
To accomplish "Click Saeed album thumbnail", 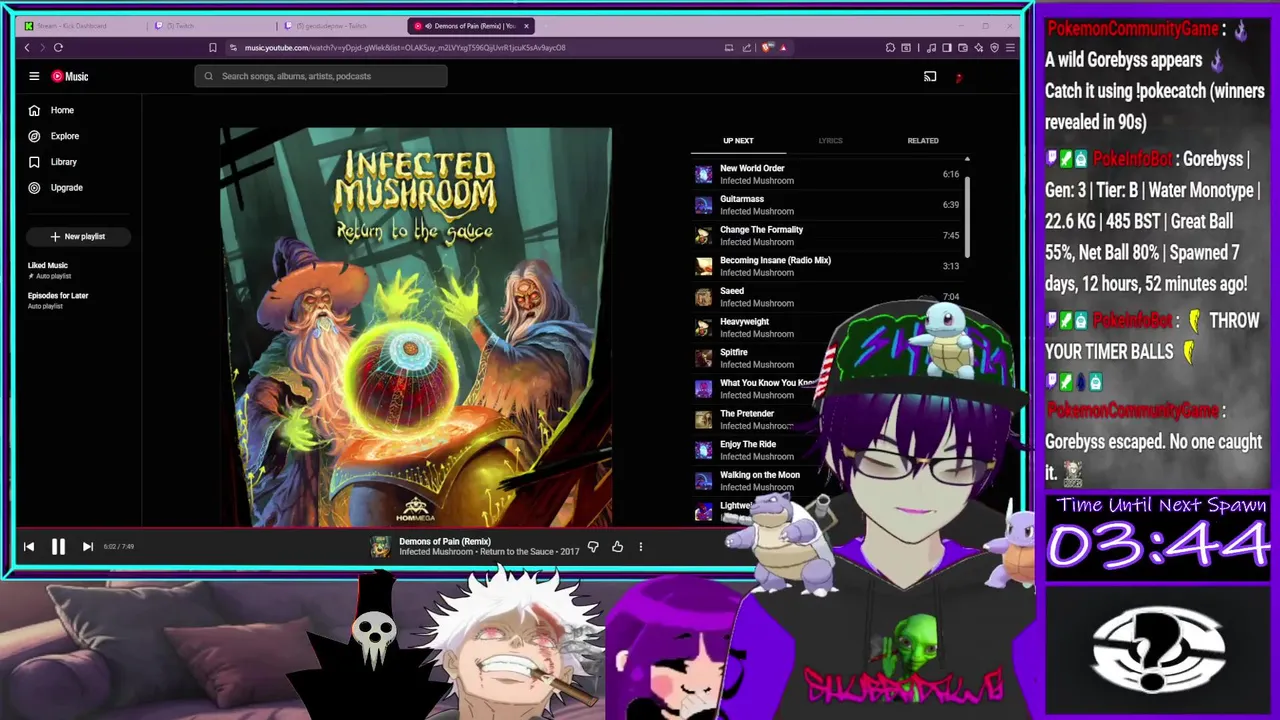I will tap(704, 297).
